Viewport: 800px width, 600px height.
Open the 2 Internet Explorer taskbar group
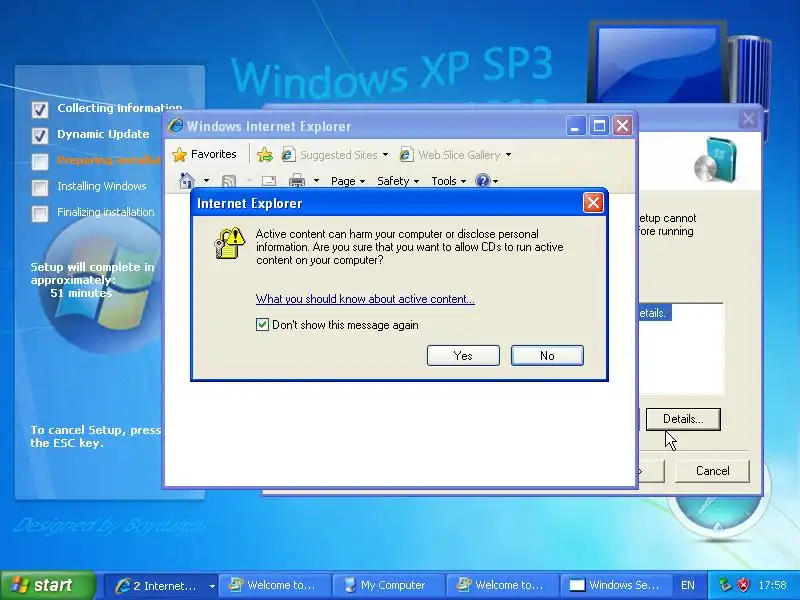(159, 586)
